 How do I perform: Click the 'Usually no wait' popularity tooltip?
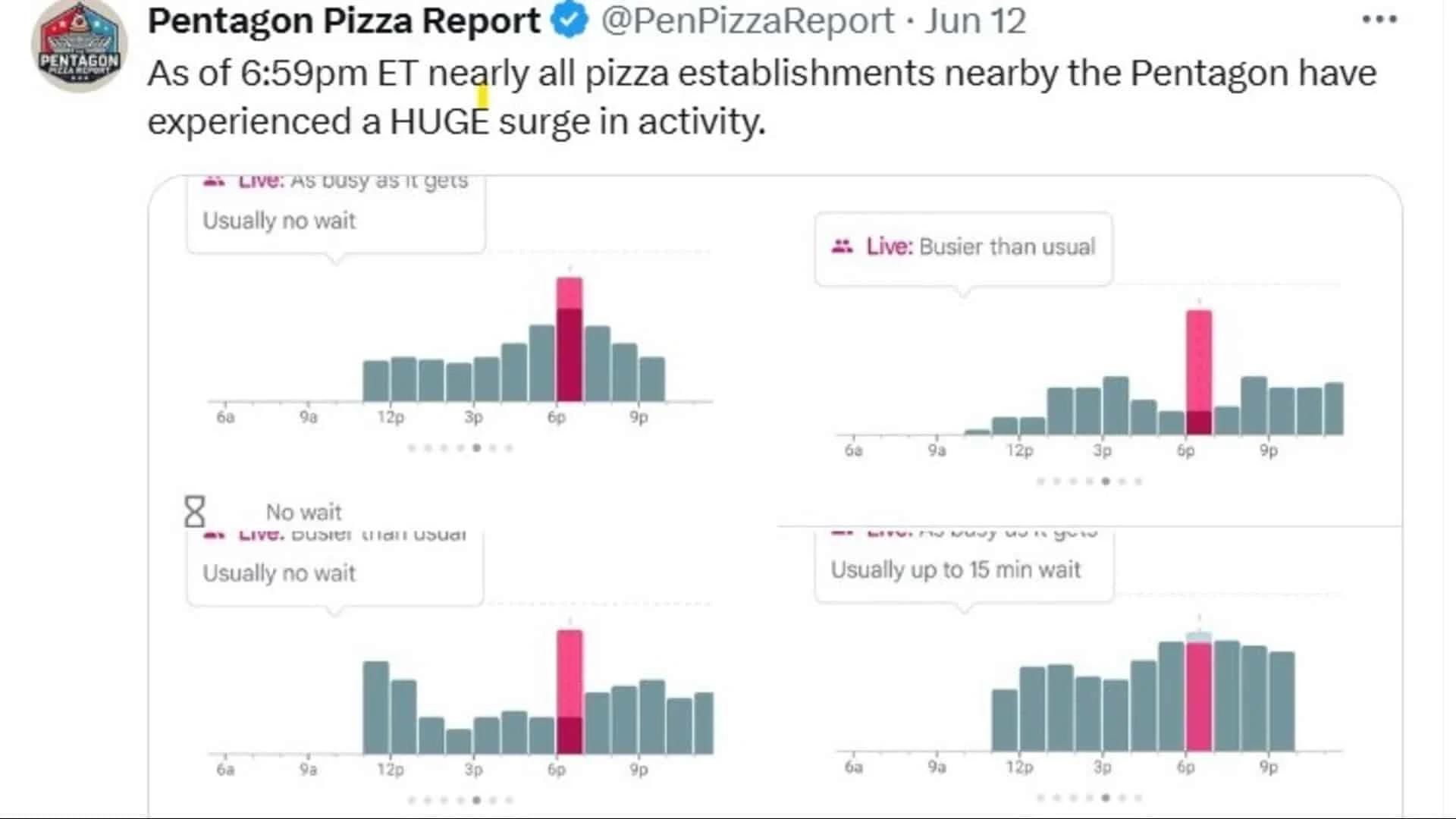(x=278, y=221)
